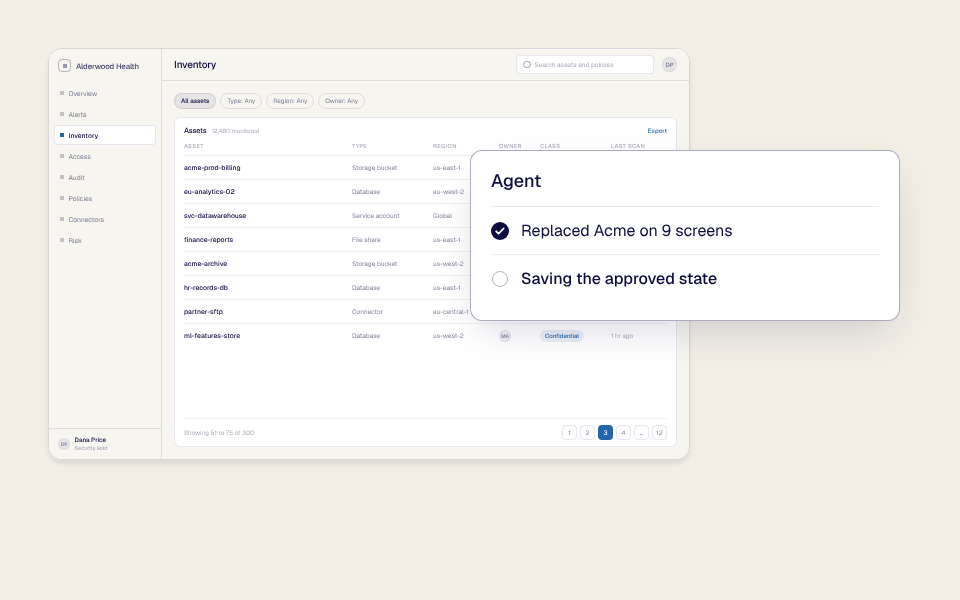The height and width of the screenshot is (600, 960).
Task: Click the Dana Price user name
Action: point(90,440)
